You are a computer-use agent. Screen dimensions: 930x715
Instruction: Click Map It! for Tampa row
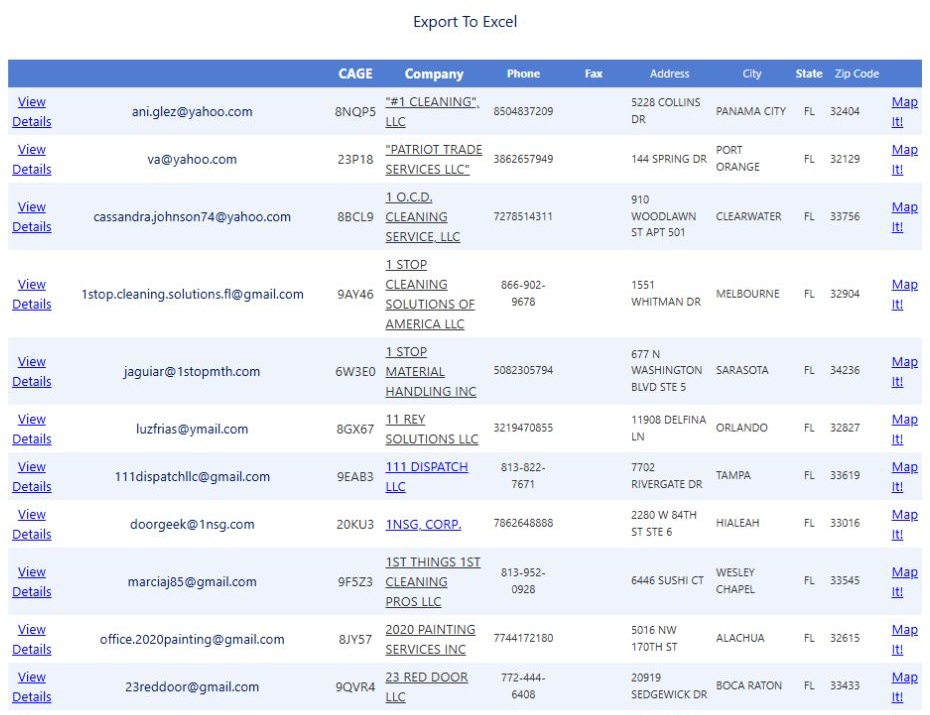[x=904, y=477]
